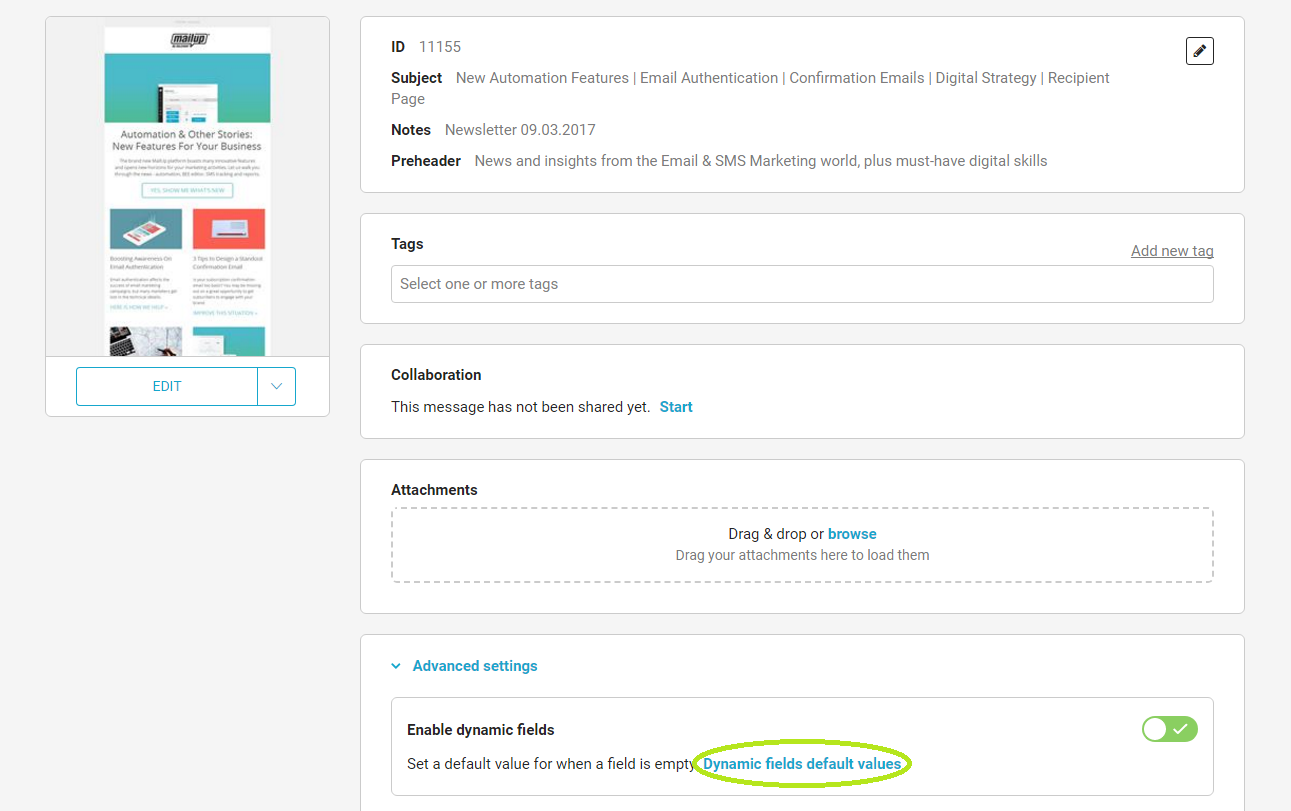The width and height of the screenshot is (1291, 811).
Task: Click the teal hero banner in the preview
Action: pyautogui.click(x=187, y=87)
